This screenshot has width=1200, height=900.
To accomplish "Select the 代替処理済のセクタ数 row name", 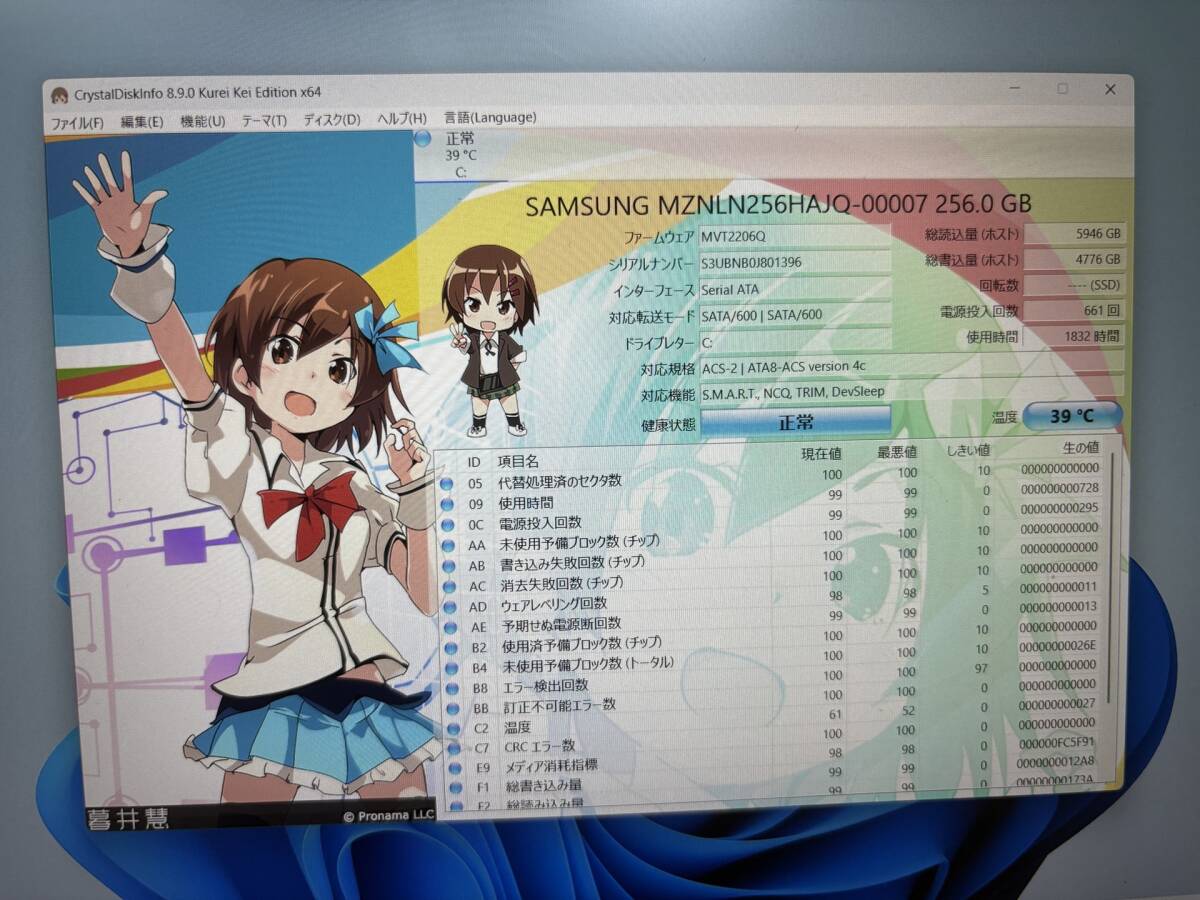I will pyautogui.click(x=559, y=482).
